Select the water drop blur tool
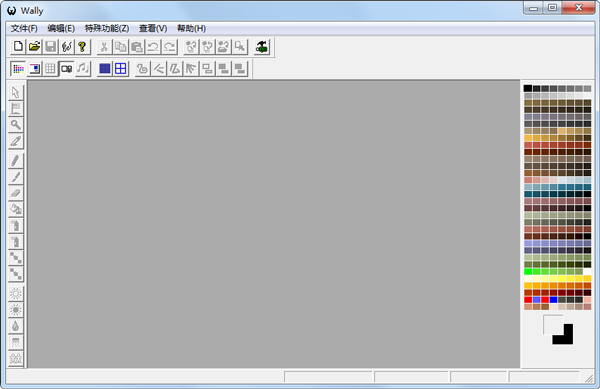The height and width of the screenshot is (389, 600). click(16, 326)
